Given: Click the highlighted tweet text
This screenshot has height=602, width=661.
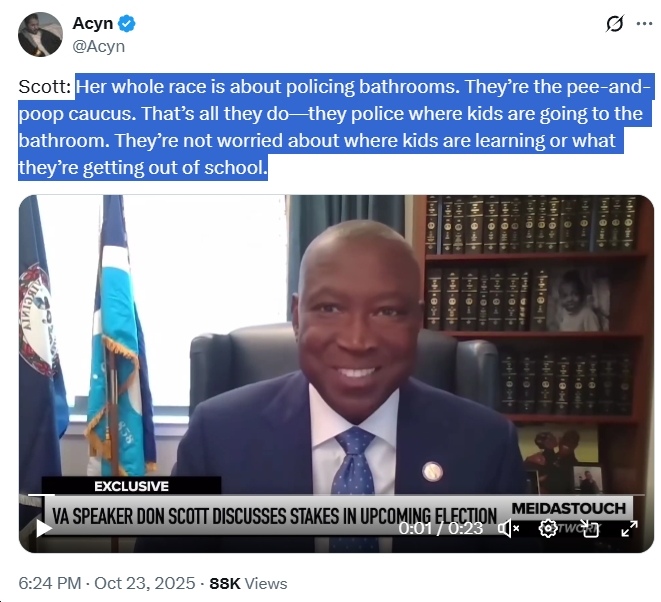Looking at the screenshot, I should [336, 127].
